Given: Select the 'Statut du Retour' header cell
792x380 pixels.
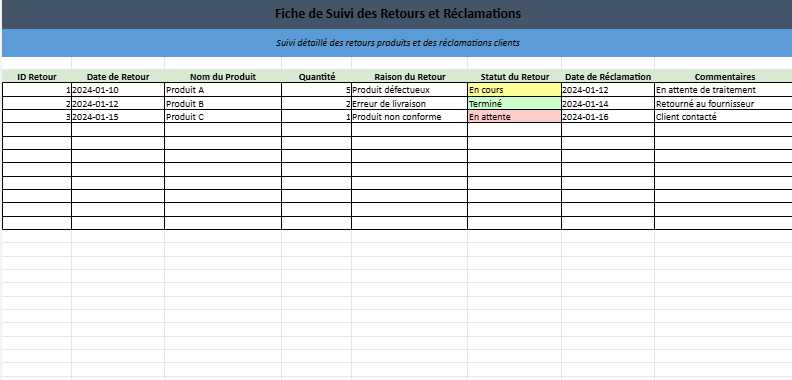Looking at the screenshot, I should pyautogui.click(x=514, y=77).
